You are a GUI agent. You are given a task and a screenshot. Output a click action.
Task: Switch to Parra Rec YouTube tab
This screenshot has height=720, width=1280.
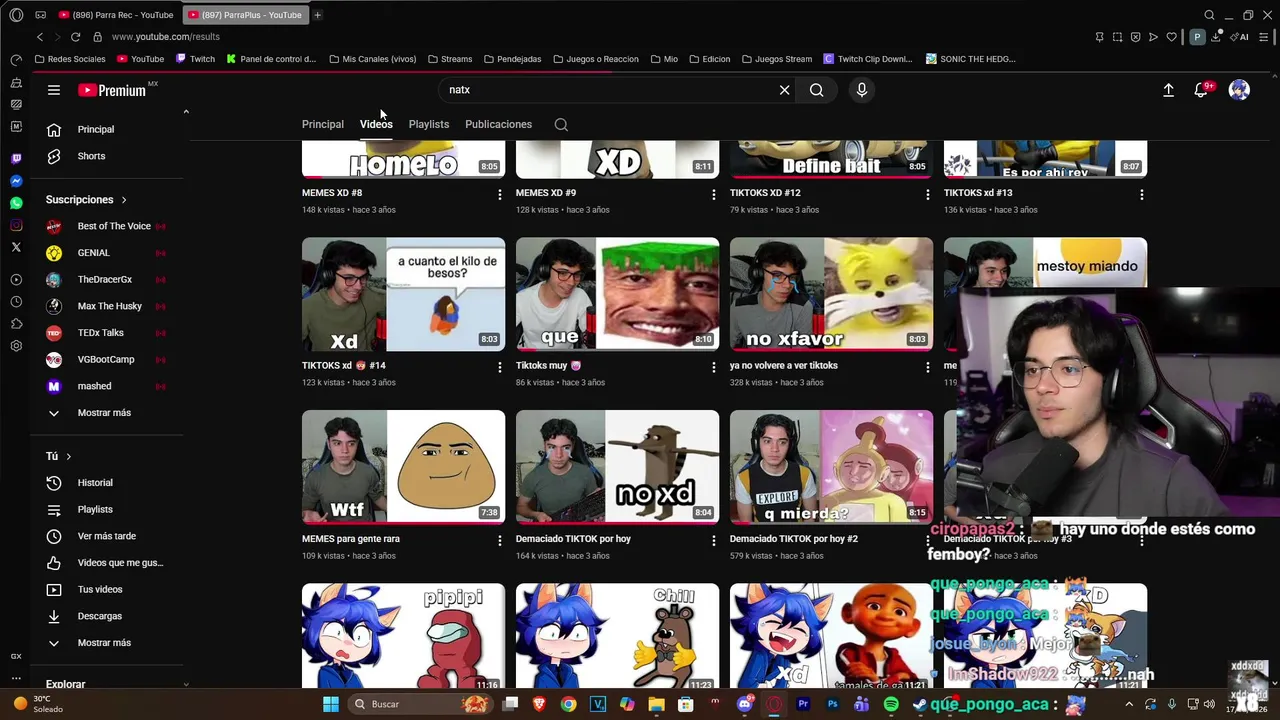(116, 15)
